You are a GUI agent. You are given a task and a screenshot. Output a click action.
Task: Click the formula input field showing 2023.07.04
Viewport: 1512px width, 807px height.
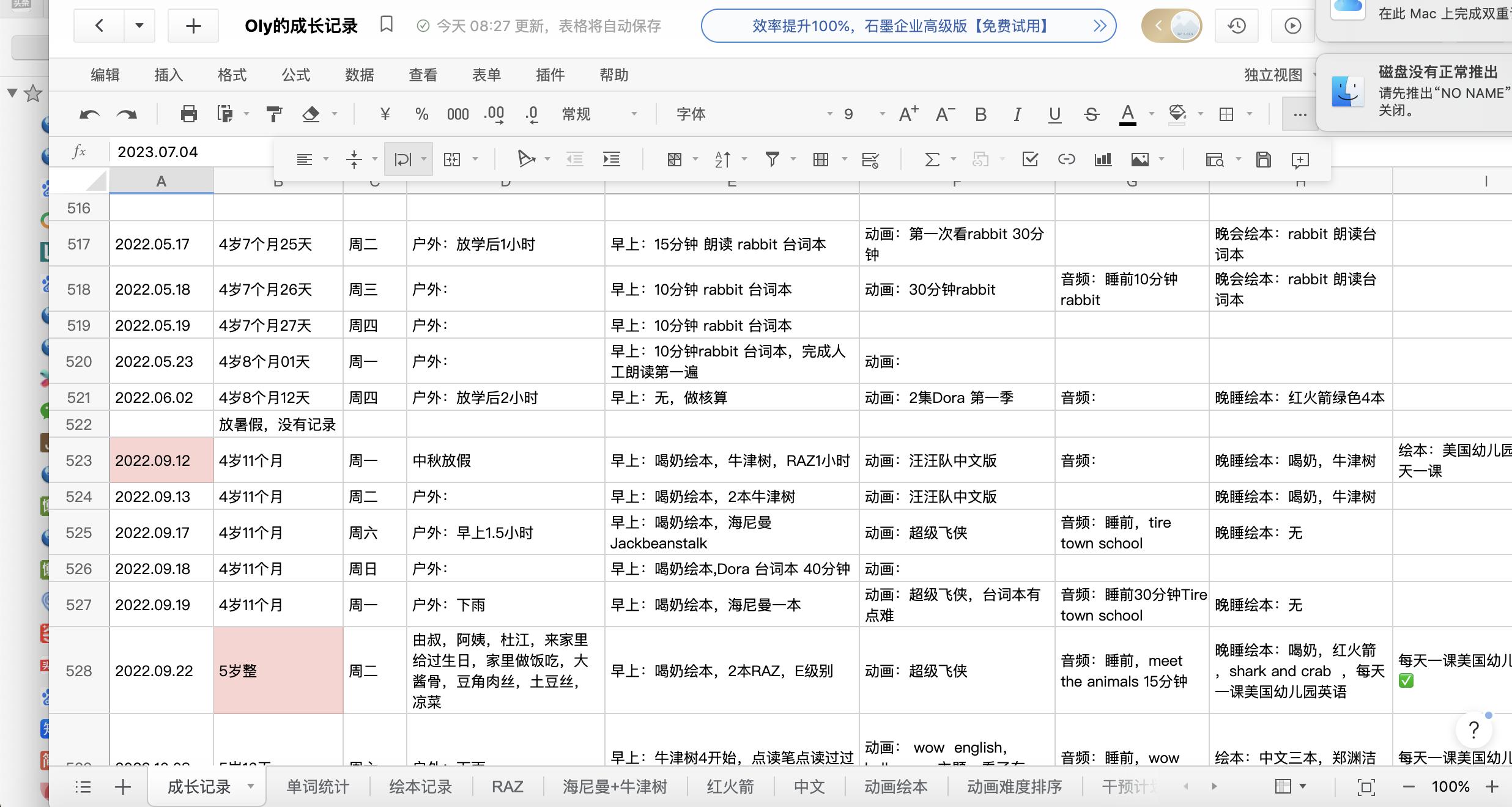(159, 152)
